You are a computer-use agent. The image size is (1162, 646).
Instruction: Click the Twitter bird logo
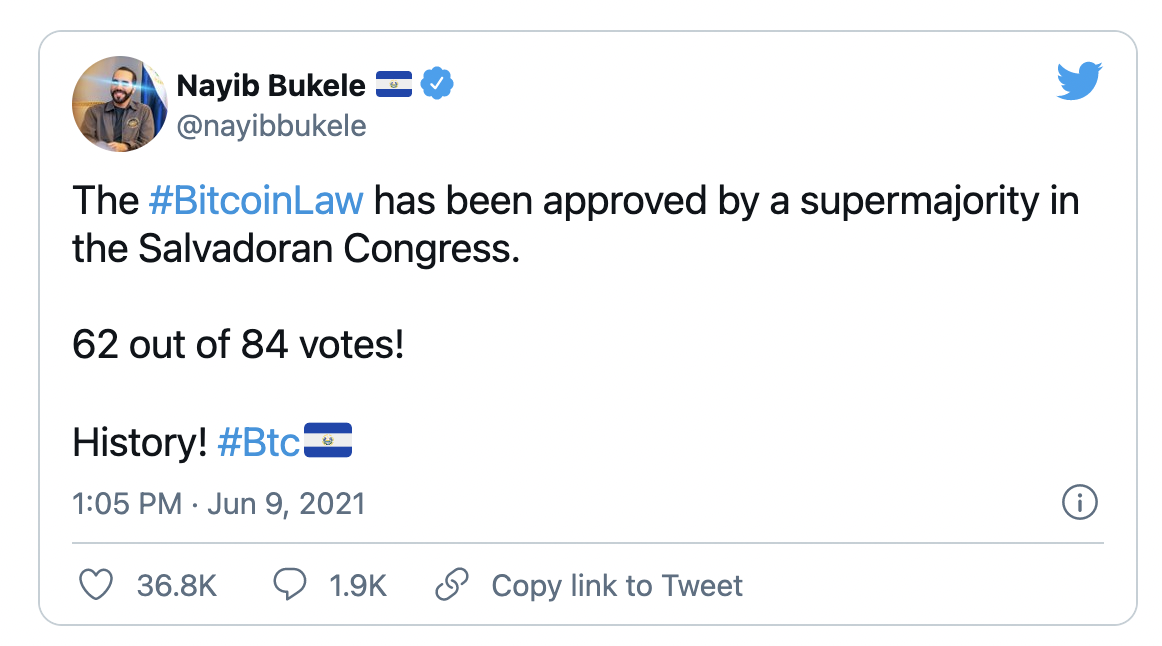[1081, 81]
